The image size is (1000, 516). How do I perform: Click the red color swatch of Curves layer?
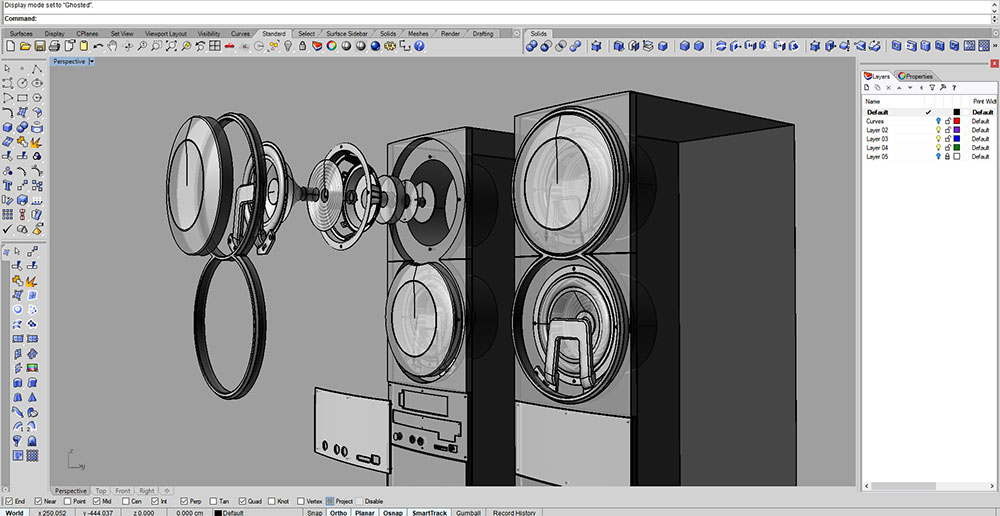(957, 121)
